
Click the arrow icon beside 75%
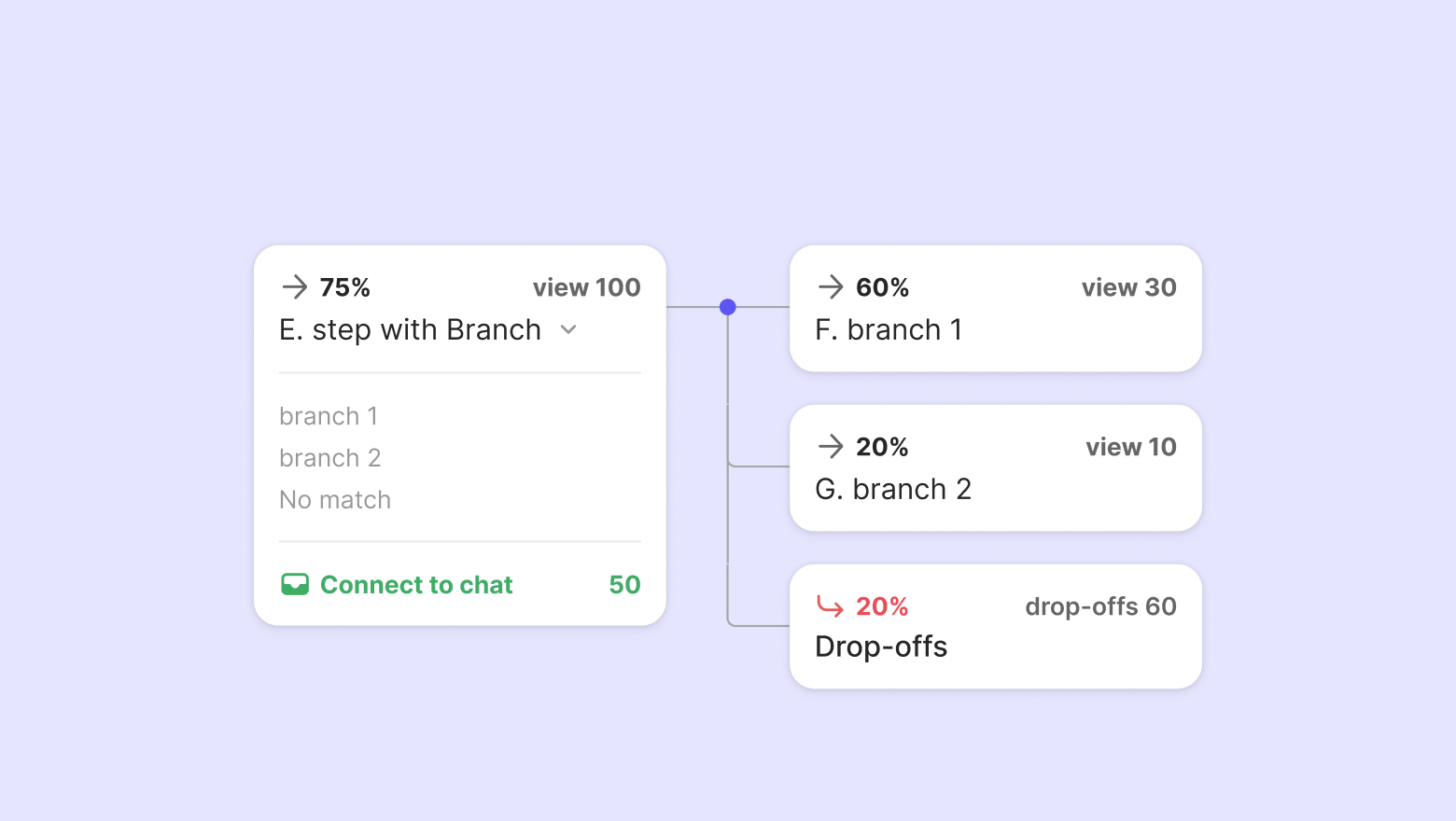(295, 286)
